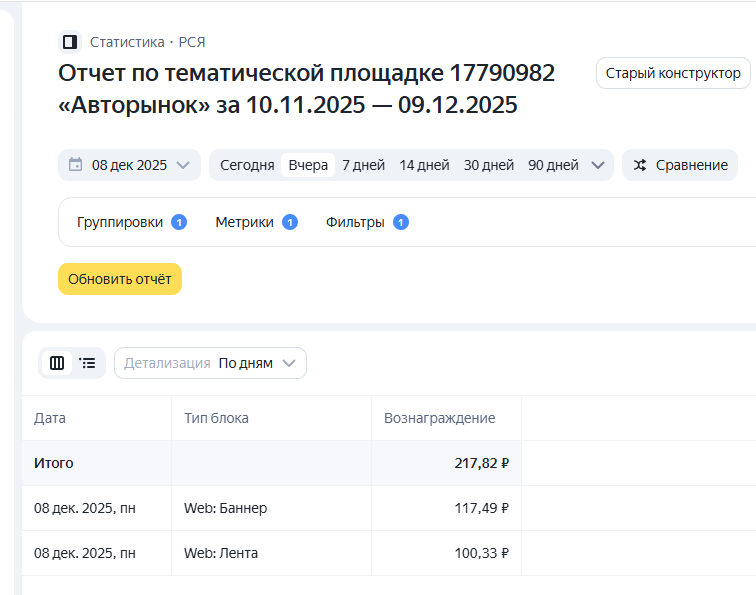
Task: Click the Вознаграждение column header
Action: [x=439, y=418]
